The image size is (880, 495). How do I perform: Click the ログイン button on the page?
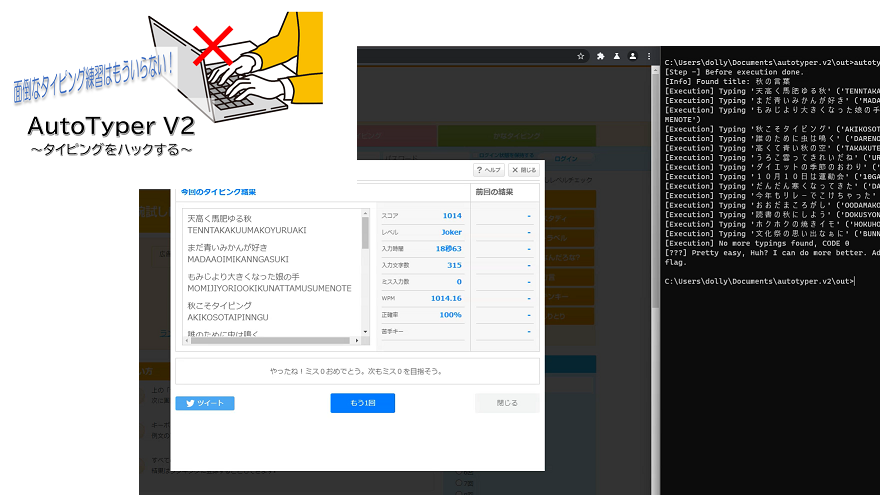(565, 158)
